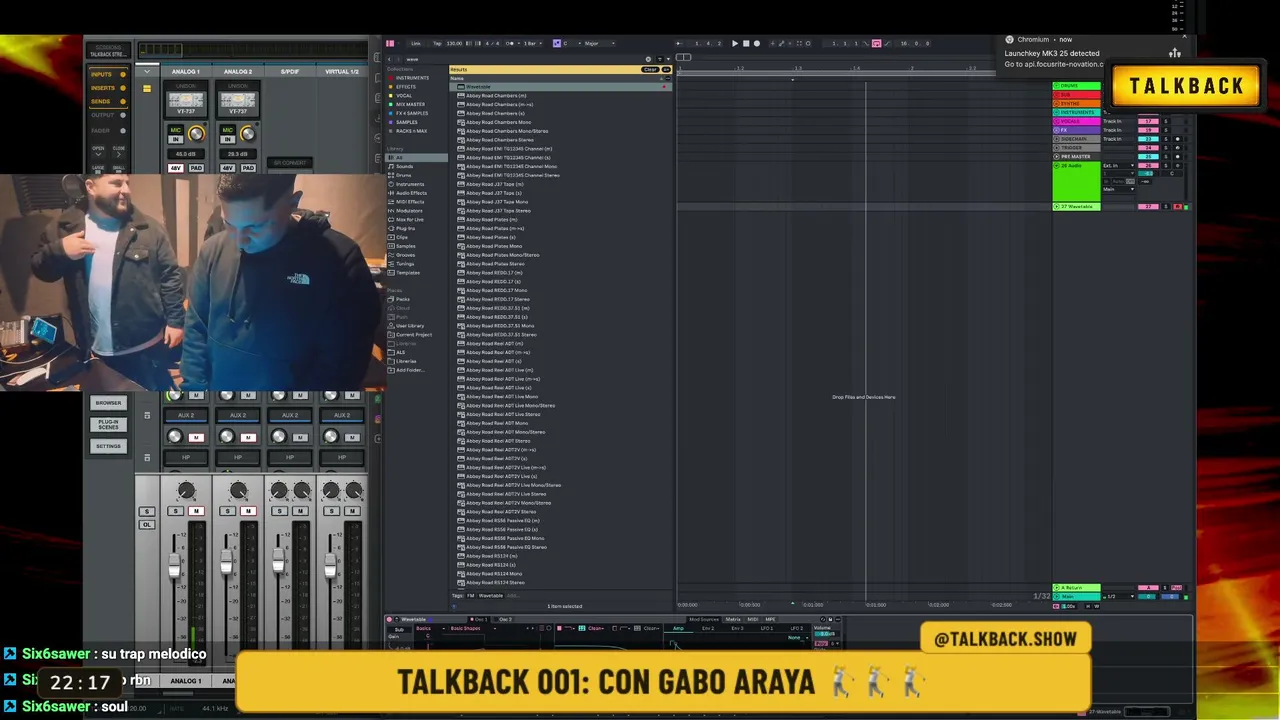Image resolution: width=1280 pixels, height=720 pixels.
Task: Switch MIC input on Analog 1
Action: point(175,130)
